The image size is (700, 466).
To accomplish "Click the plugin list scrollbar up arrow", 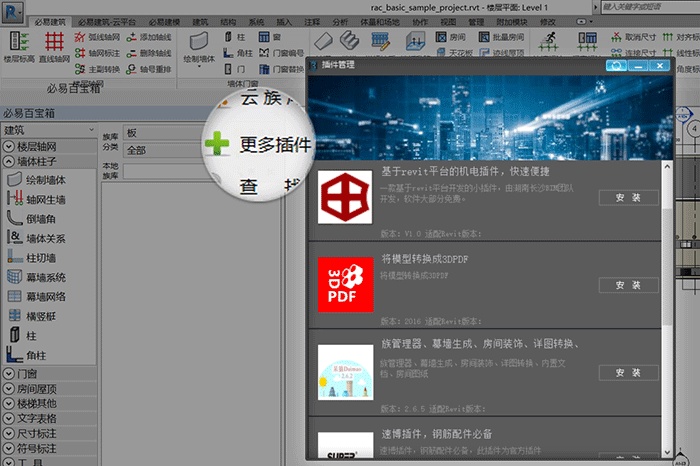I will coord(667,166).
